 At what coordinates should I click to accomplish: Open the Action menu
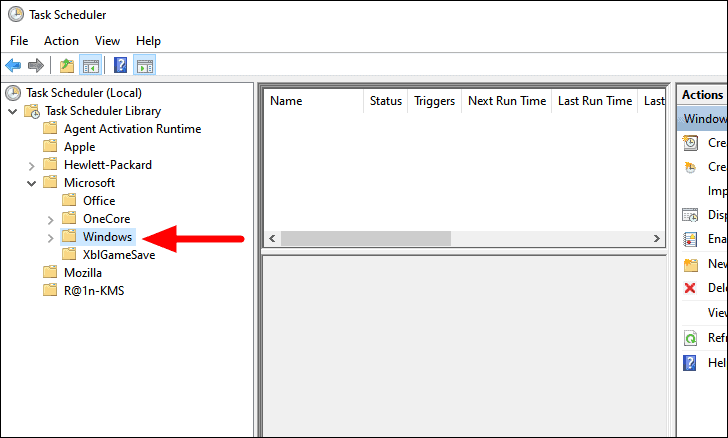coord(61,41)
